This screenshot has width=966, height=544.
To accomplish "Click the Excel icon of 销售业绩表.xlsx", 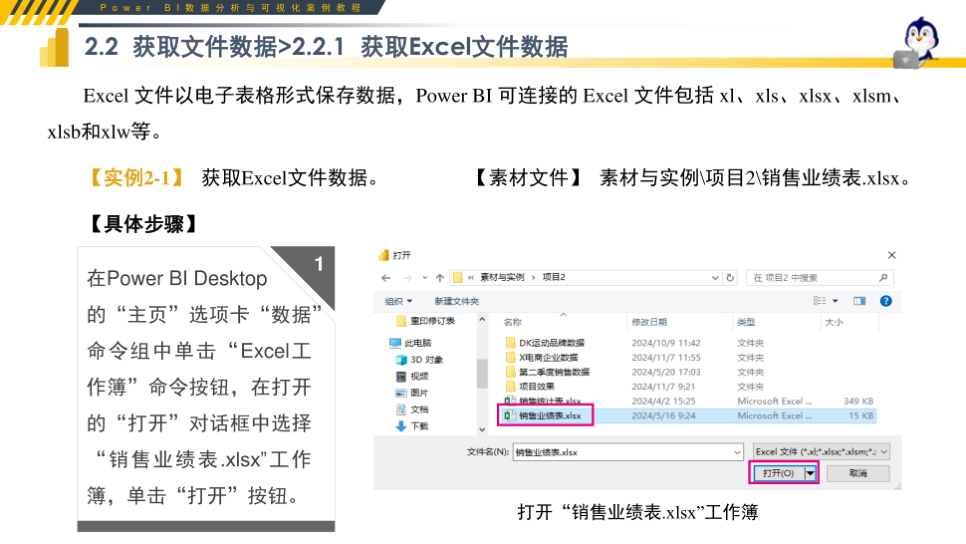I will point(509,416).
